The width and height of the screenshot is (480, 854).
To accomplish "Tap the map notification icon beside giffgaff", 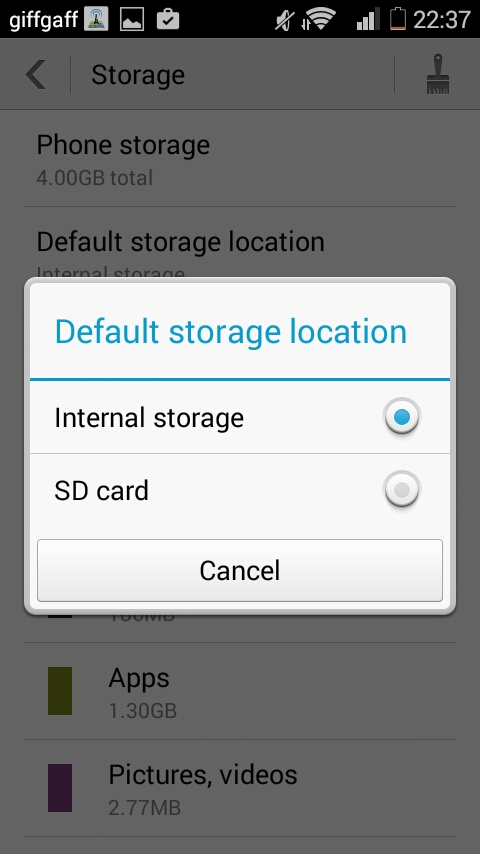I will [96, 20].
